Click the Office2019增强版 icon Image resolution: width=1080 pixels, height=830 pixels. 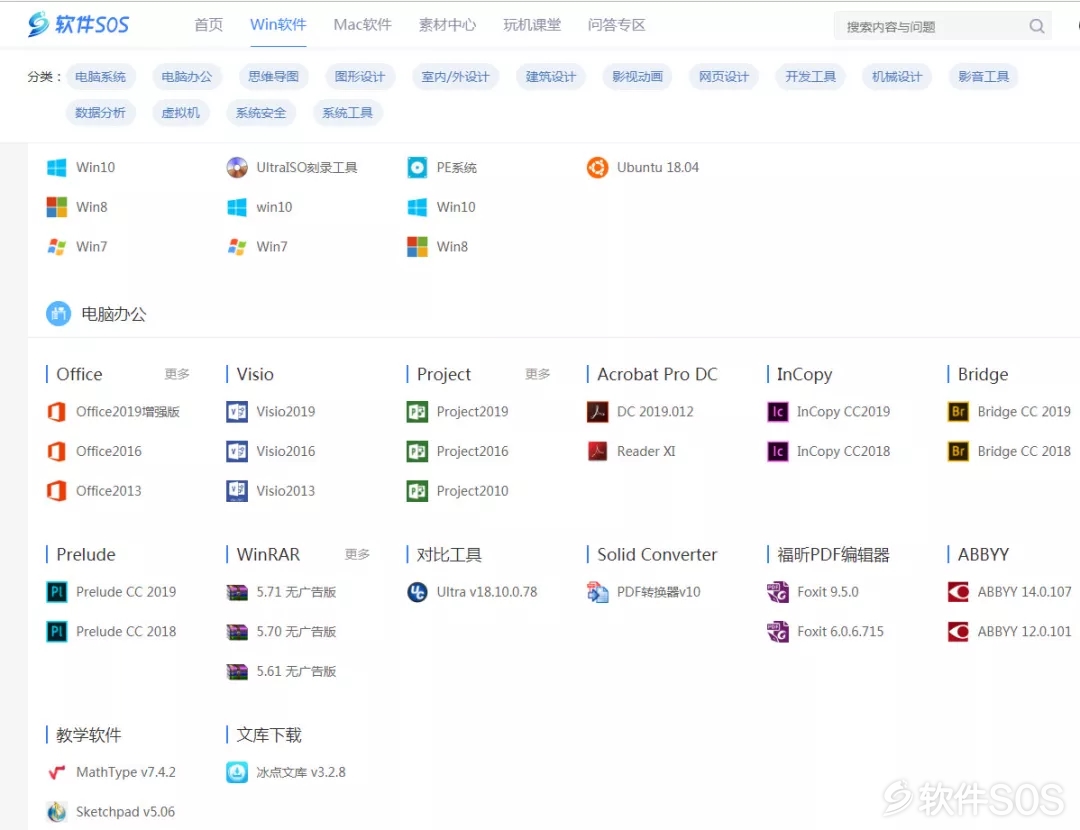56,412
